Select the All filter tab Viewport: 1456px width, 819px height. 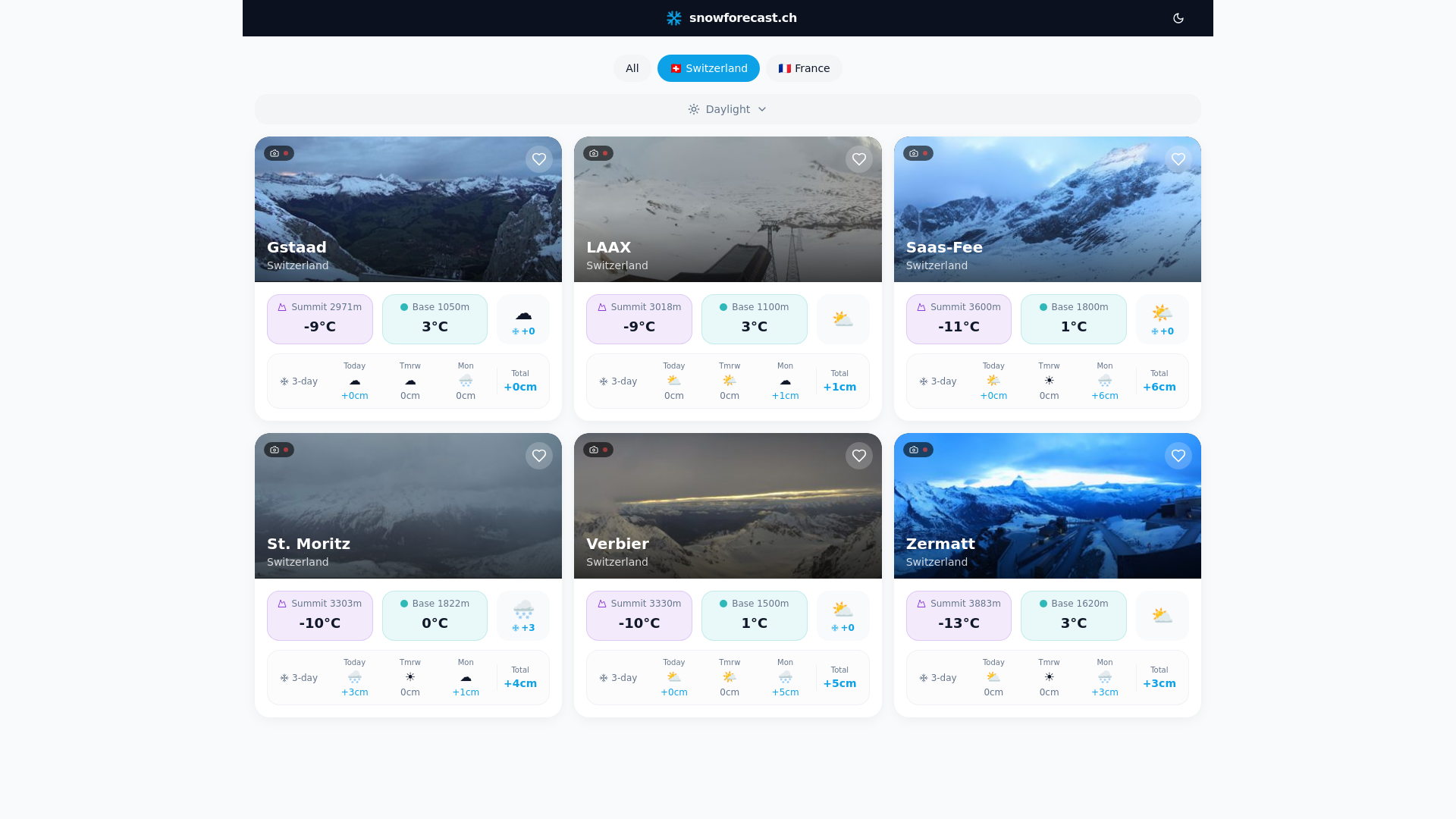point(632,68)
